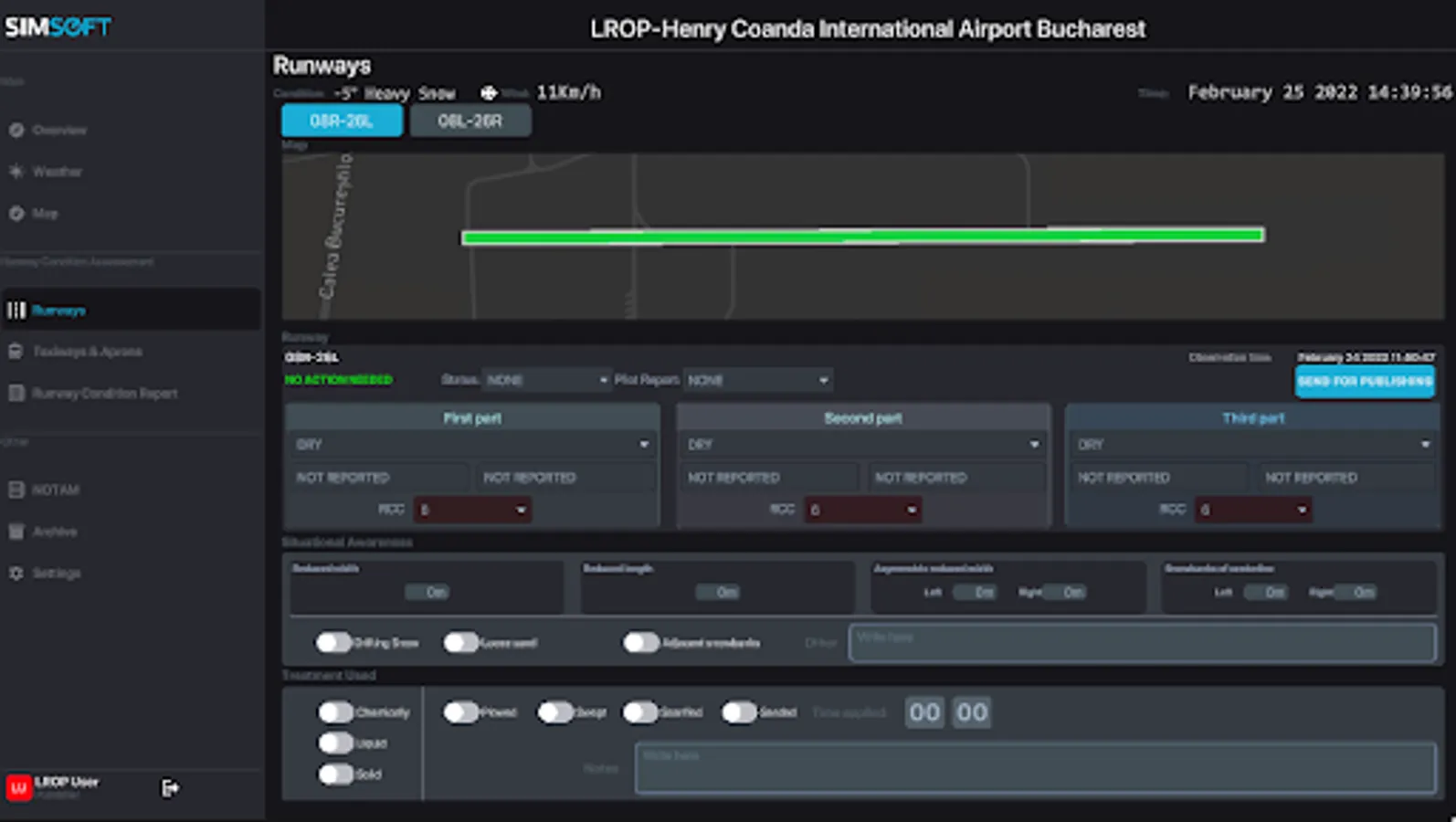The image size is (1456, 822).
Task: Enable the Solid treatment switch
Action: pyautogui.click(x=336, y=774)
